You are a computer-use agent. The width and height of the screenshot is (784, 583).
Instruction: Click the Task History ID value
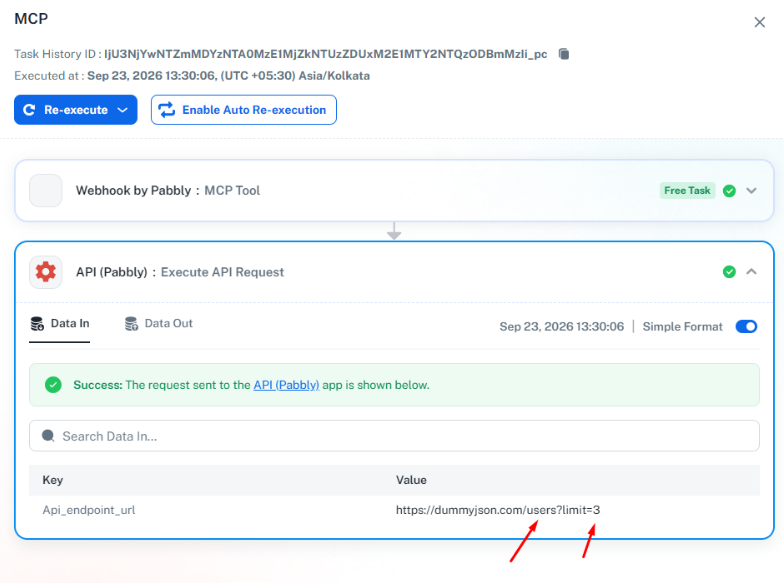coord(326,54)
